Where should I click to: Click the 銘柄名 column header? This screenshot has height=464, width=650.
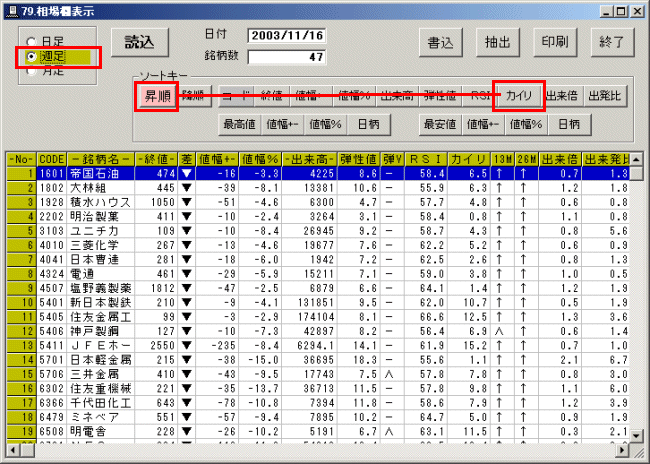101,159
